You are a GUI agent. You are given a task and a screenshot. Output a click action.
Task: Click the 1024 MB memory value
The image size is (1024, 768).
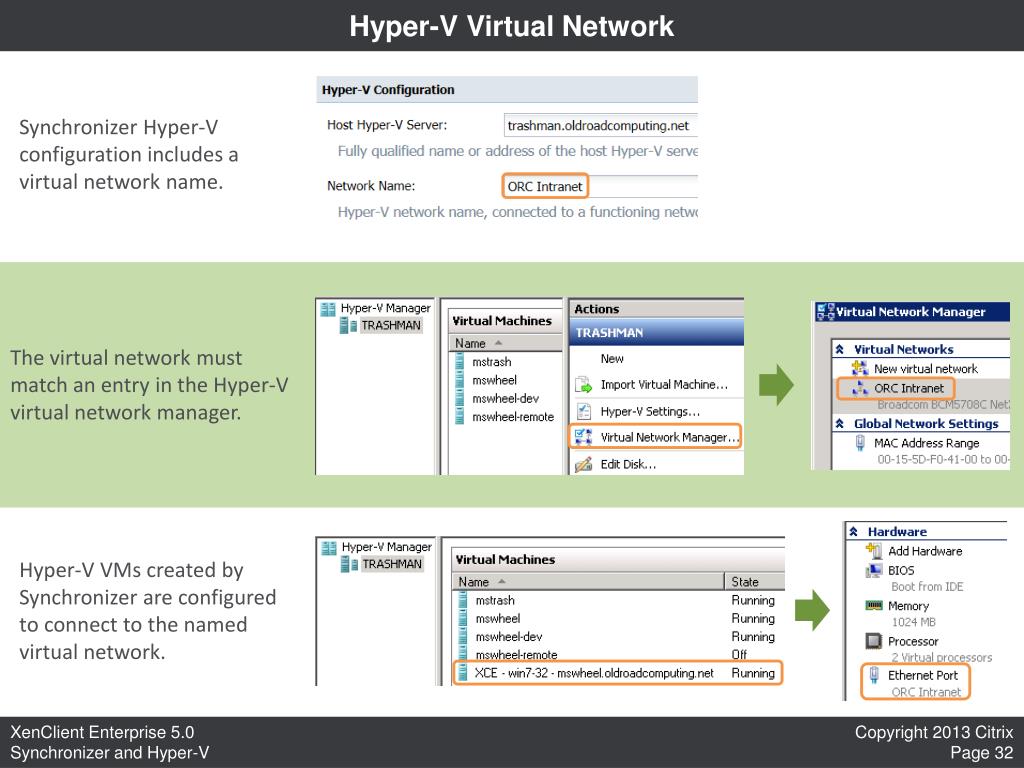[914, 622]
